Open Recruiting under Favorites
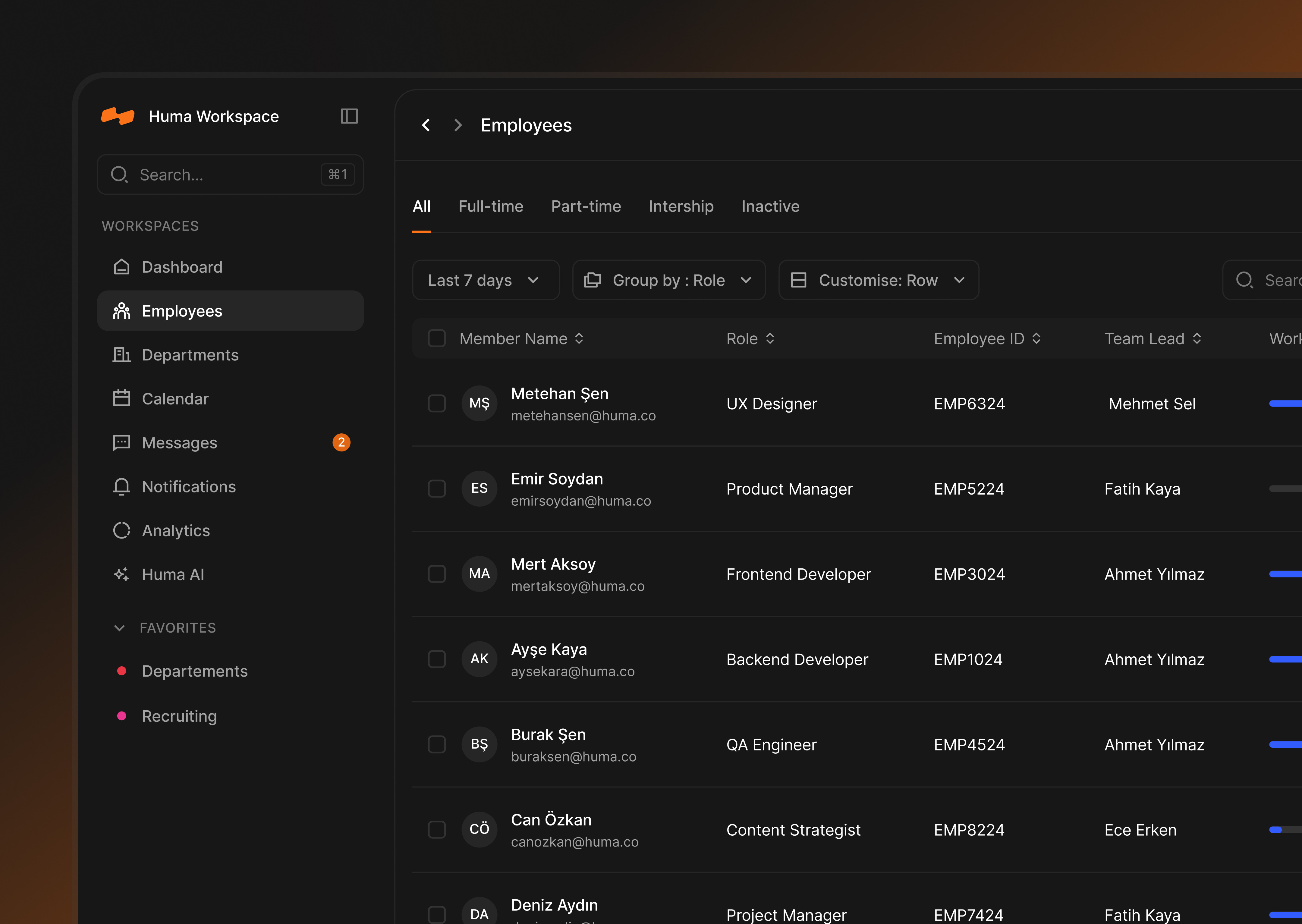The height and width of the screenshot is (924, 1302). (x=179, y=716)
